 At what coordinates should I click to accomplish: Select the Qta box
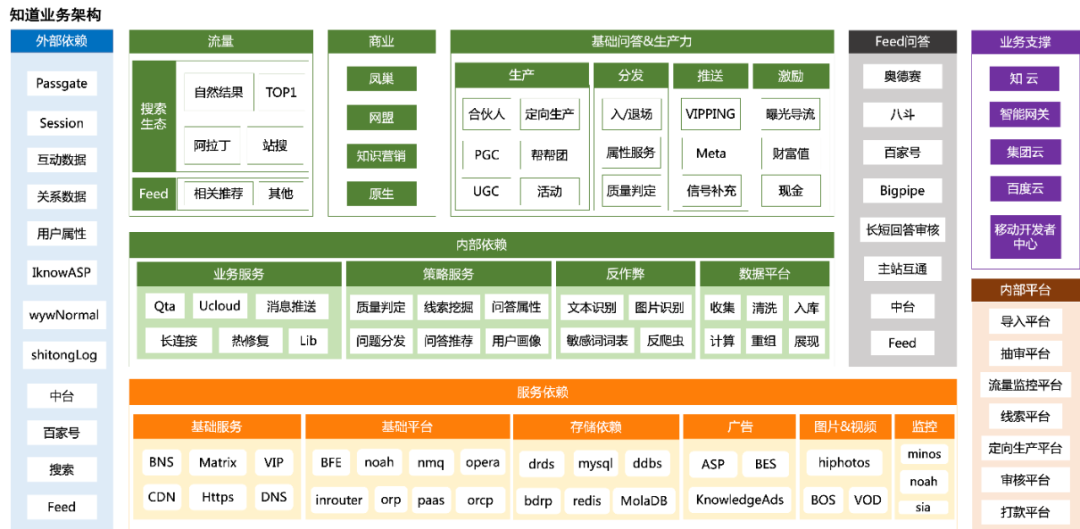(165, 306)
